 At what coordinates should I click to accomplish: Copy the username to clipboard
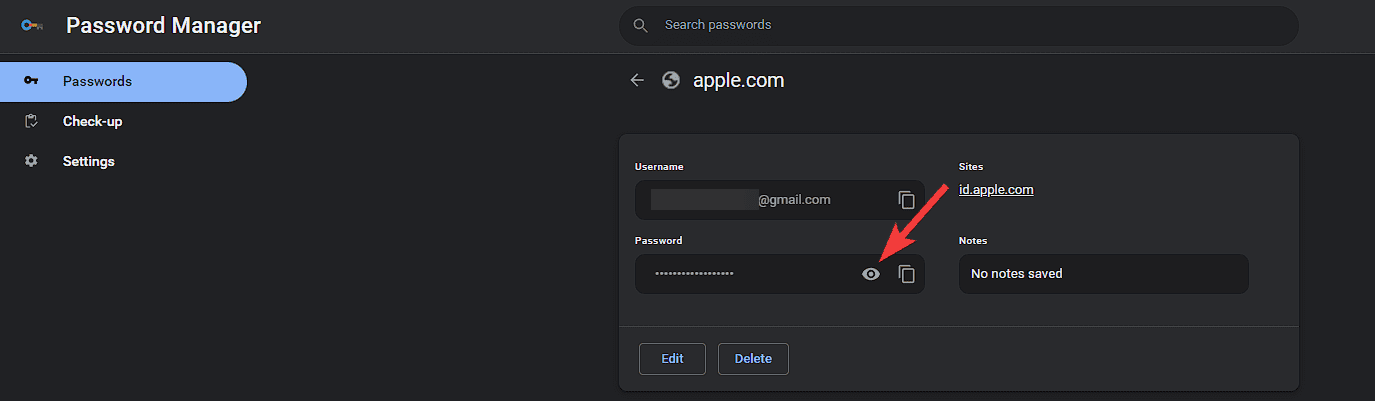[x=906, y=200]
